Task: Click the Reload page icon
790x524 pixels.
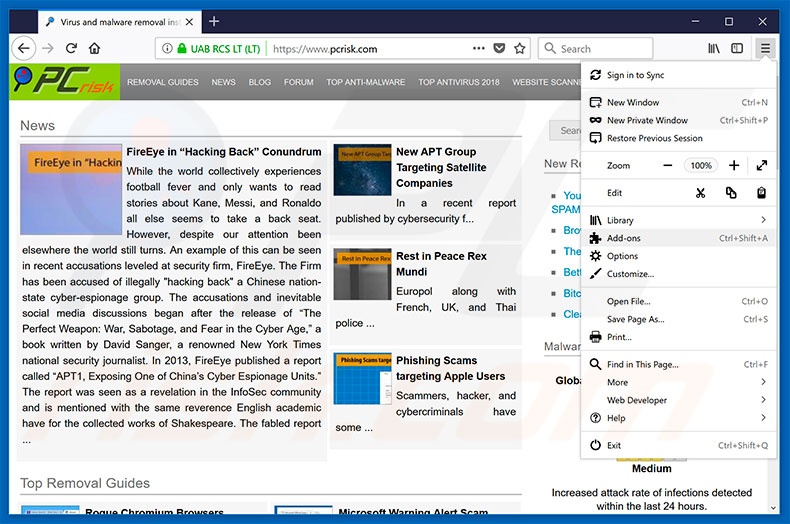Action: click(71, 48)
